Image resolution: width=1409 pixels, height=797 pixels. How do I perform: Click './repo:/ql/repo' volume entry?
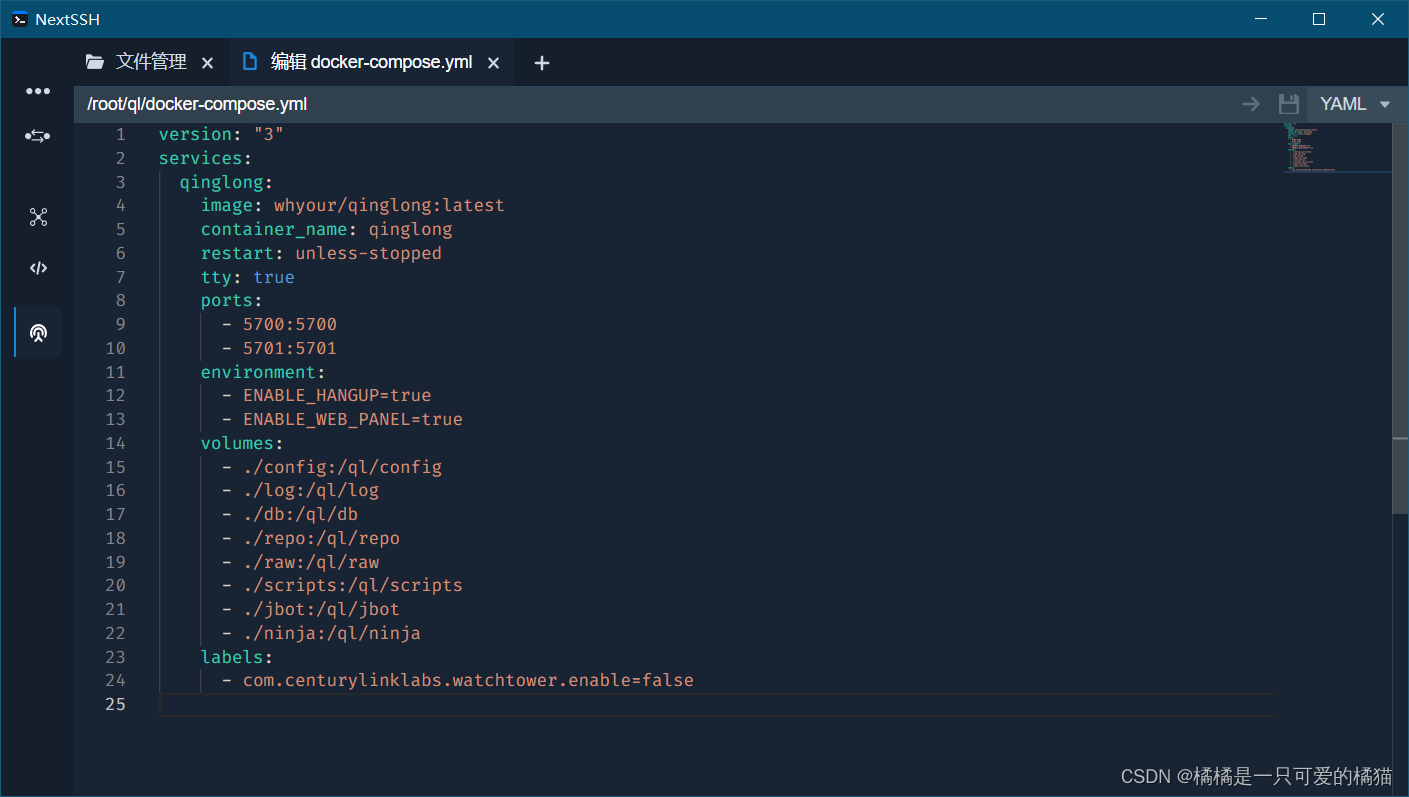tap(321, 538)
